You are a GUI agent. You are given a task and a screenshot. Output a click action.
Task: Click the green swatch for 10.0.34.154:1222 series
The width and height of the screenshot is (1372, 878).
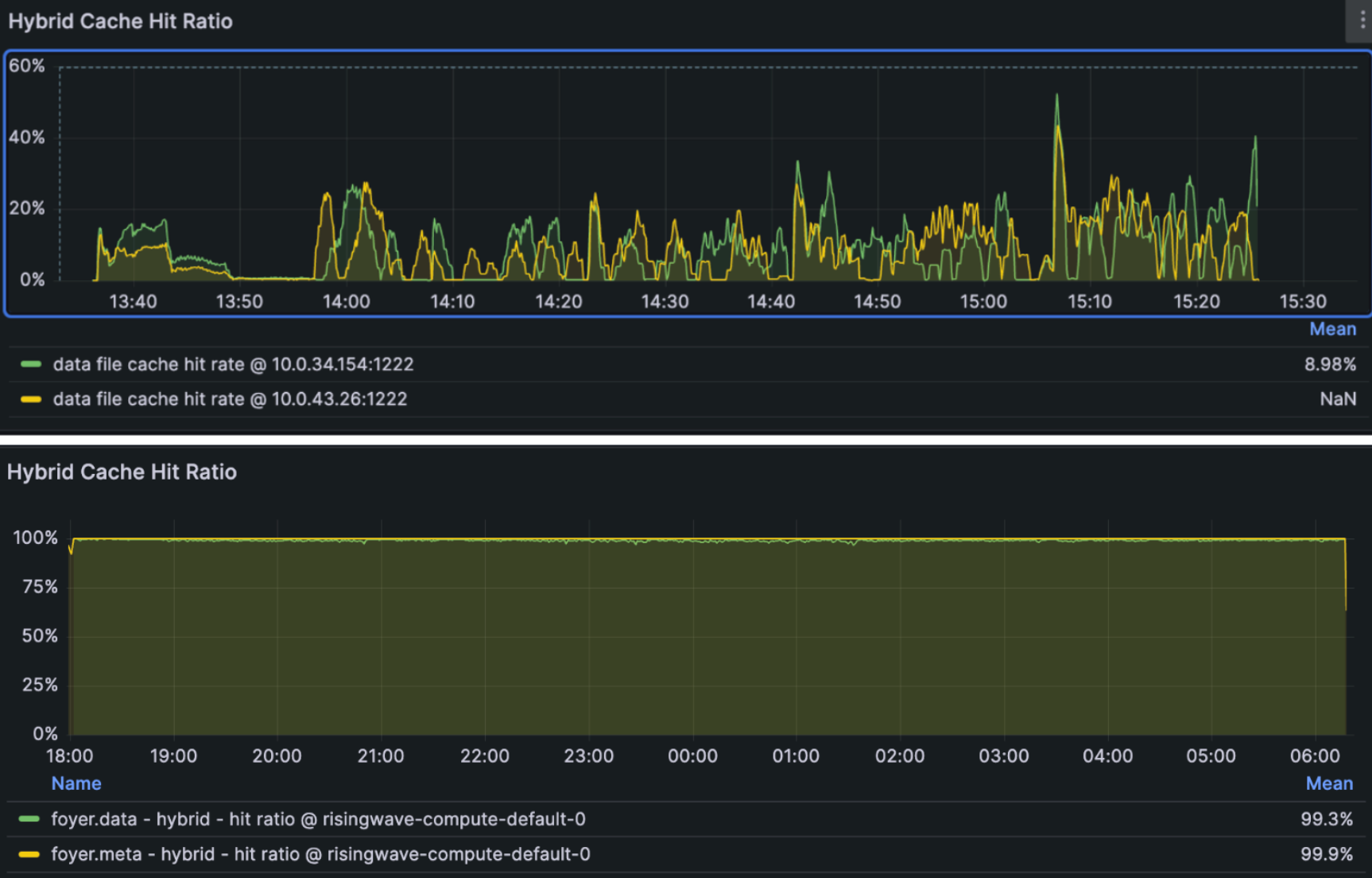tap(31, 364)
